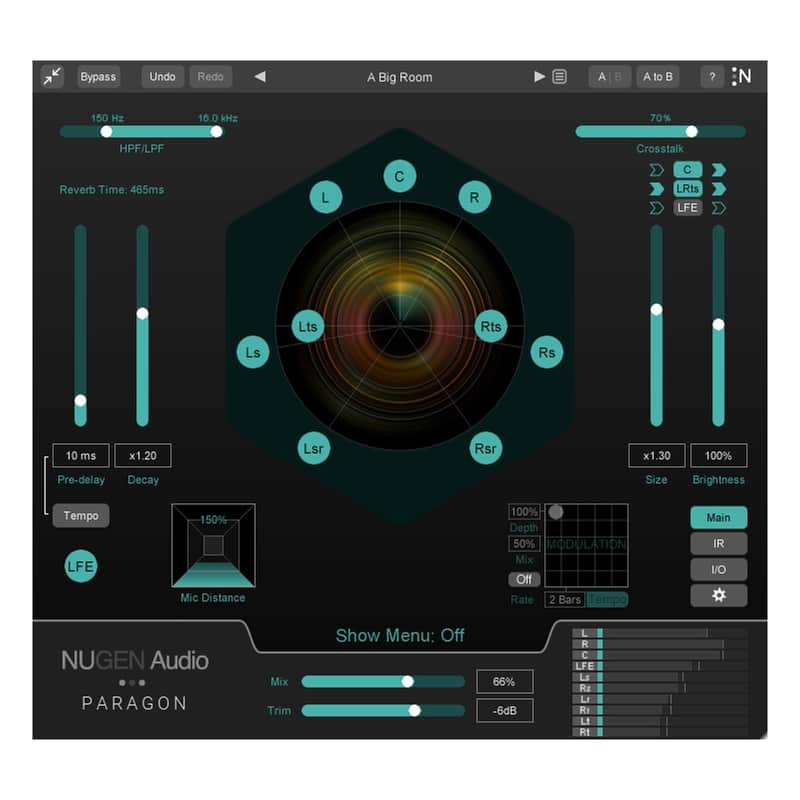
Task: Click the 66% mix value field
Action: [x=505, y=682]
